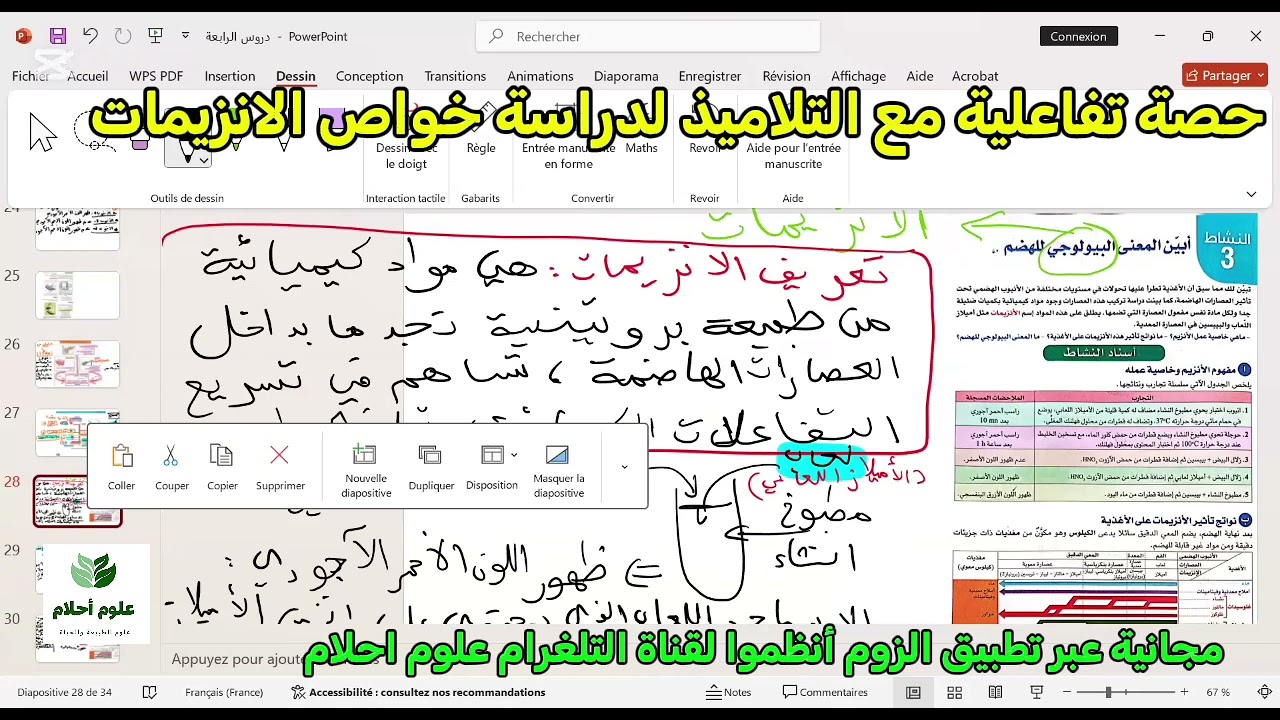
Task: Toggle the Commentaires pane
Action: pyautogui.click(x=825, y=692)
